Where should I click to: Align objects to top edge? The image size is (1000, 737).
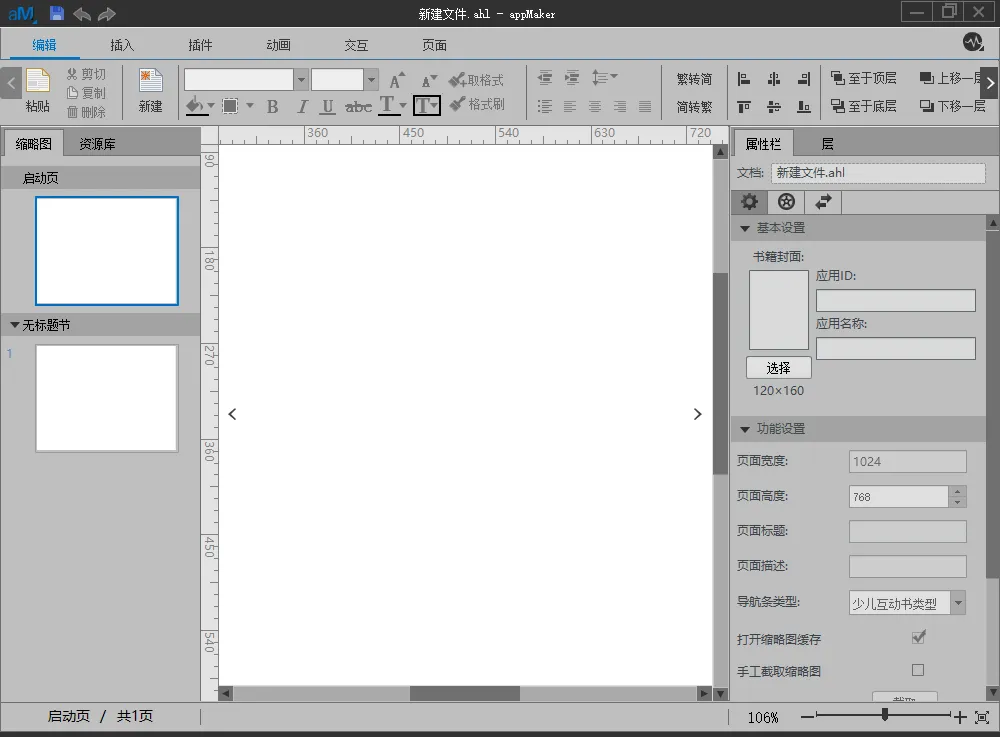coord(744,106)
